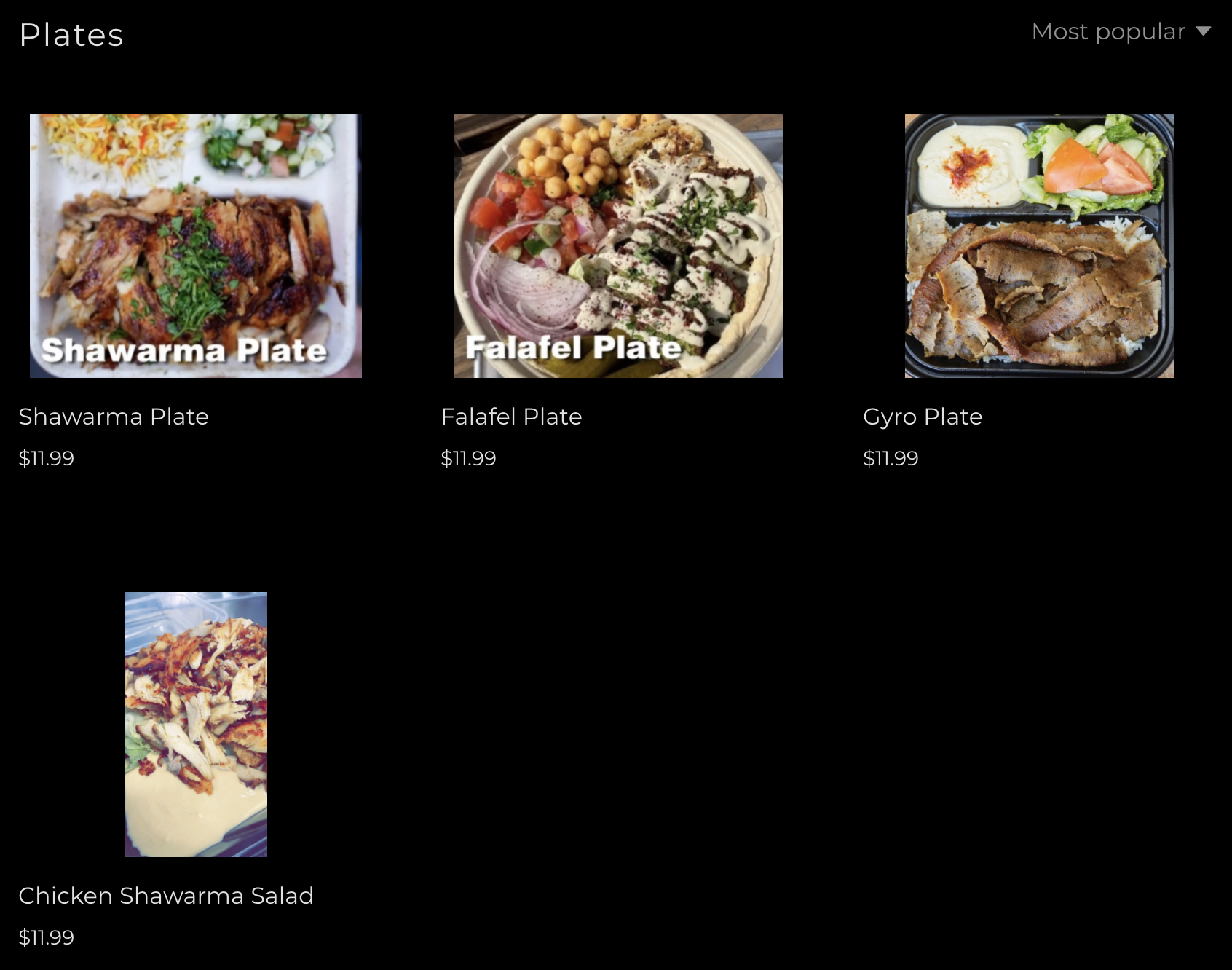Click the $11.99 price under Falafel Plate
This screenshot has width=1232, height=970.
[468, 458]
